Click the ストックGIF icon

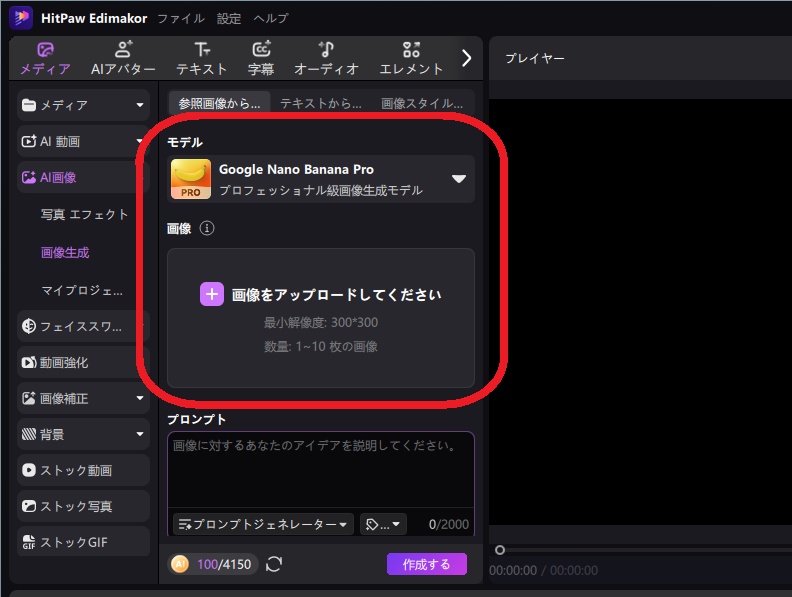(29, 542)
